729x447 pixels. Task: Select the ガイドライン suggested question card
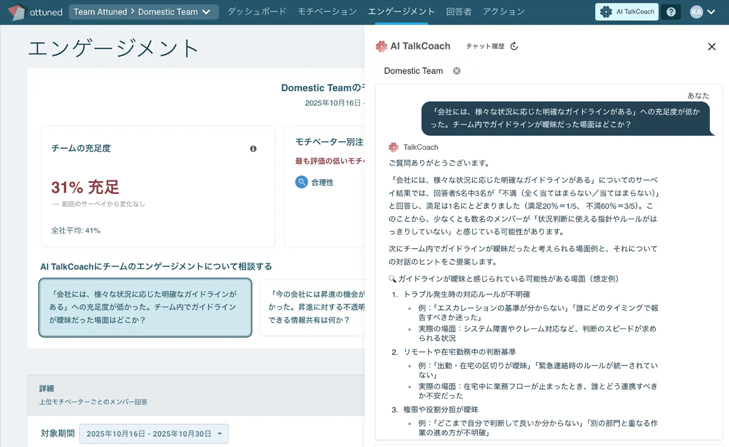coord(145,306)
